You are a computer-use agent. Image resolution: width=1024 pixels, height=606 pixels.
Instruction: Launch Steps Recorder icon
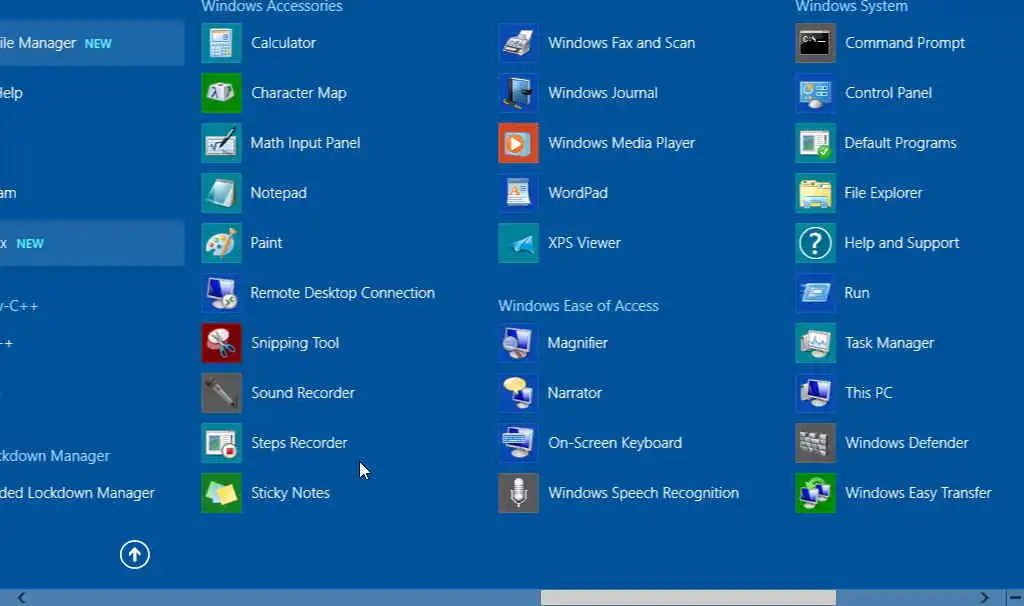221,443
